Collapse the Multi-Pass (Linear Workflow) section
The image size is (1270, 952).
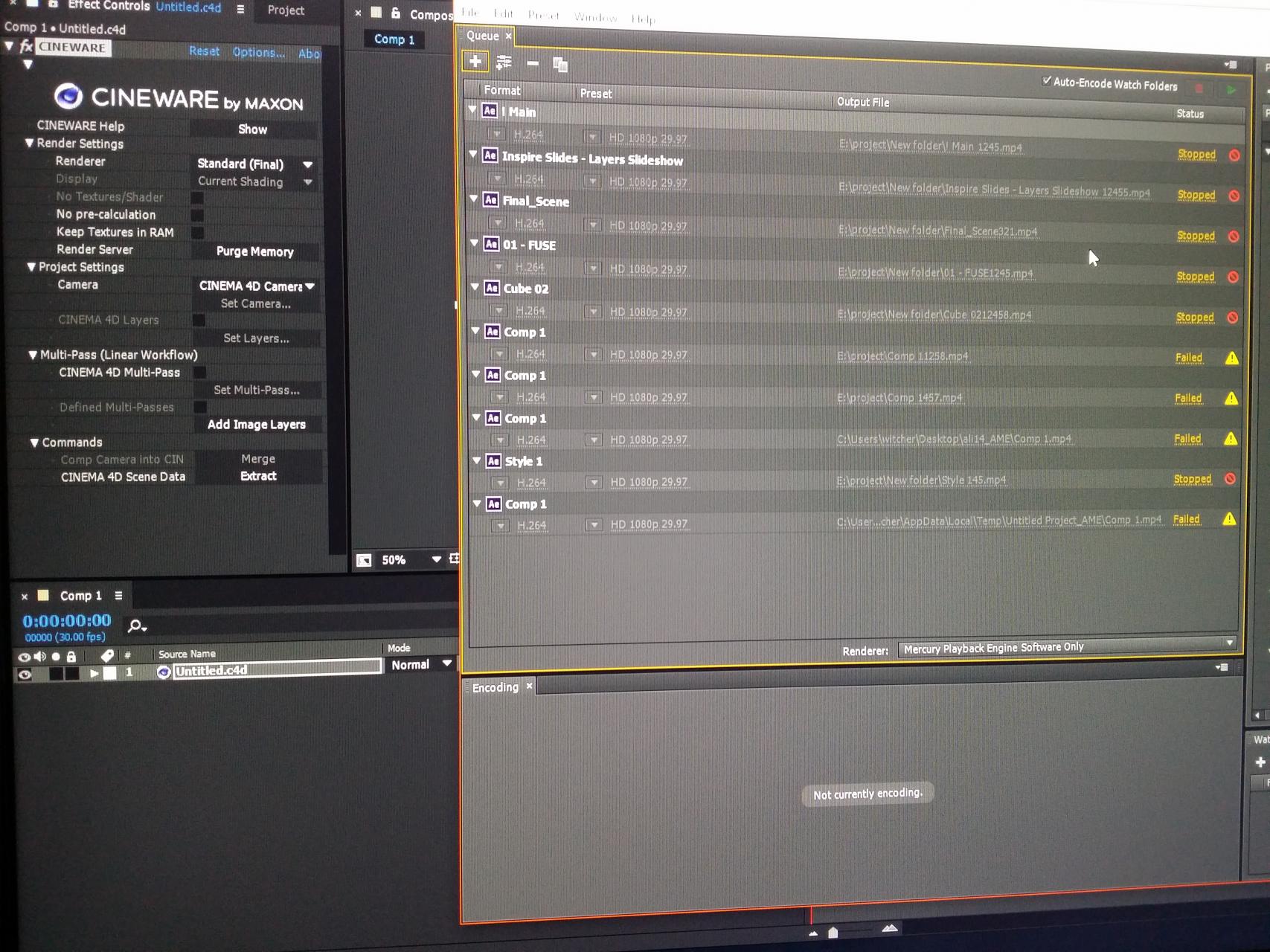point(32,355)
